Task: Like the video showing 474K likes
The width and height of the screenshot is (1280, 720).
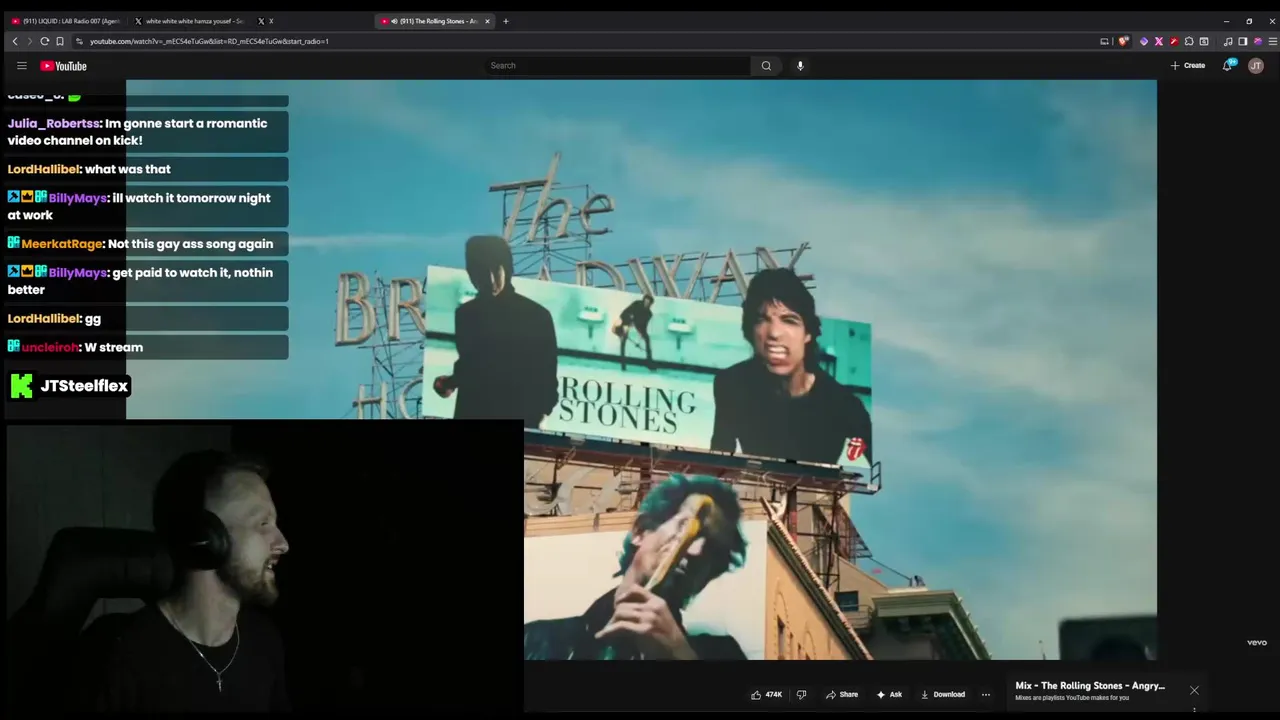Action: [766, 694]
